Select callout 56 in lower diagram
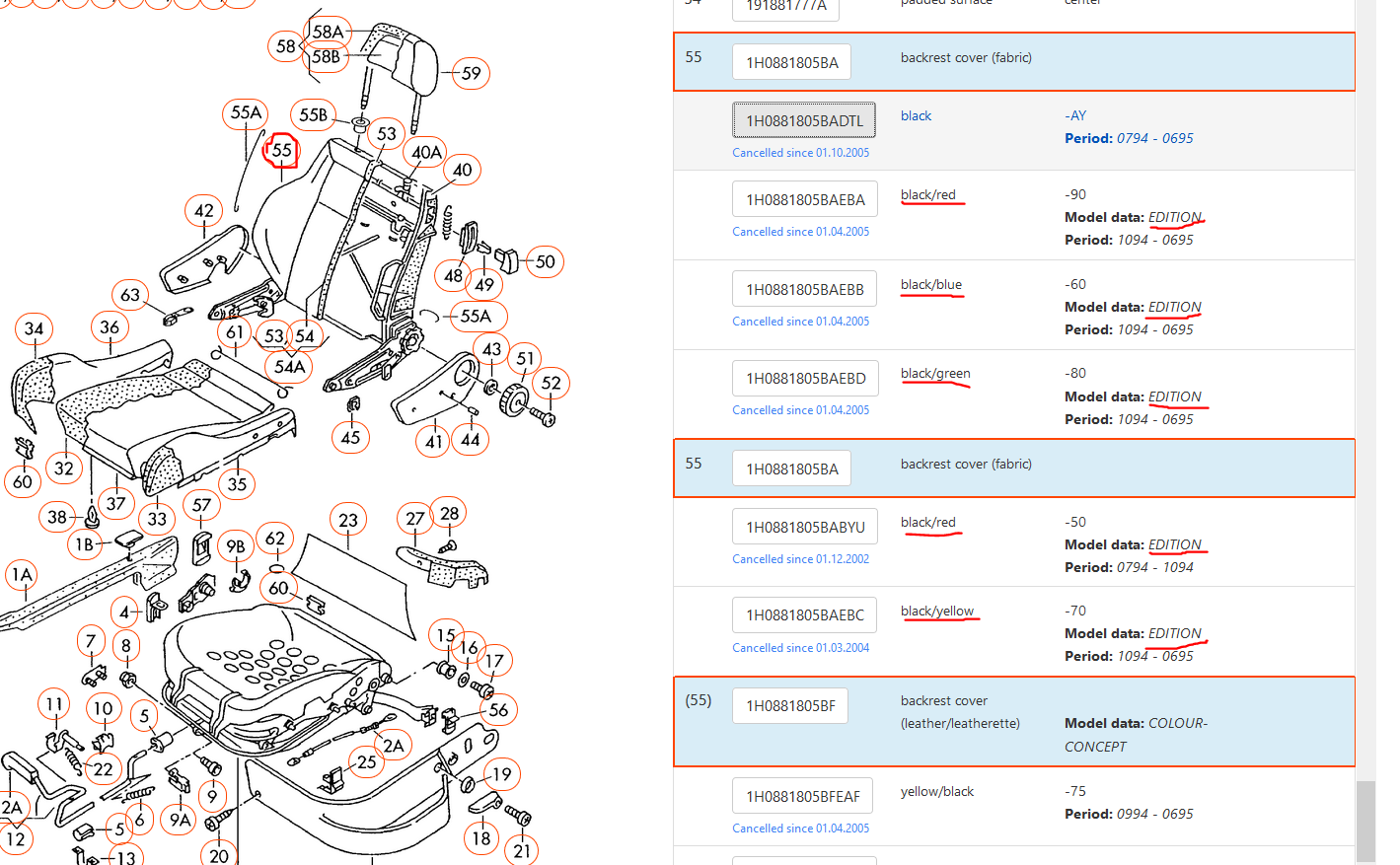The width and height of the screenshot is (1400, 865). pyautogui.click(x=499, y=709)
